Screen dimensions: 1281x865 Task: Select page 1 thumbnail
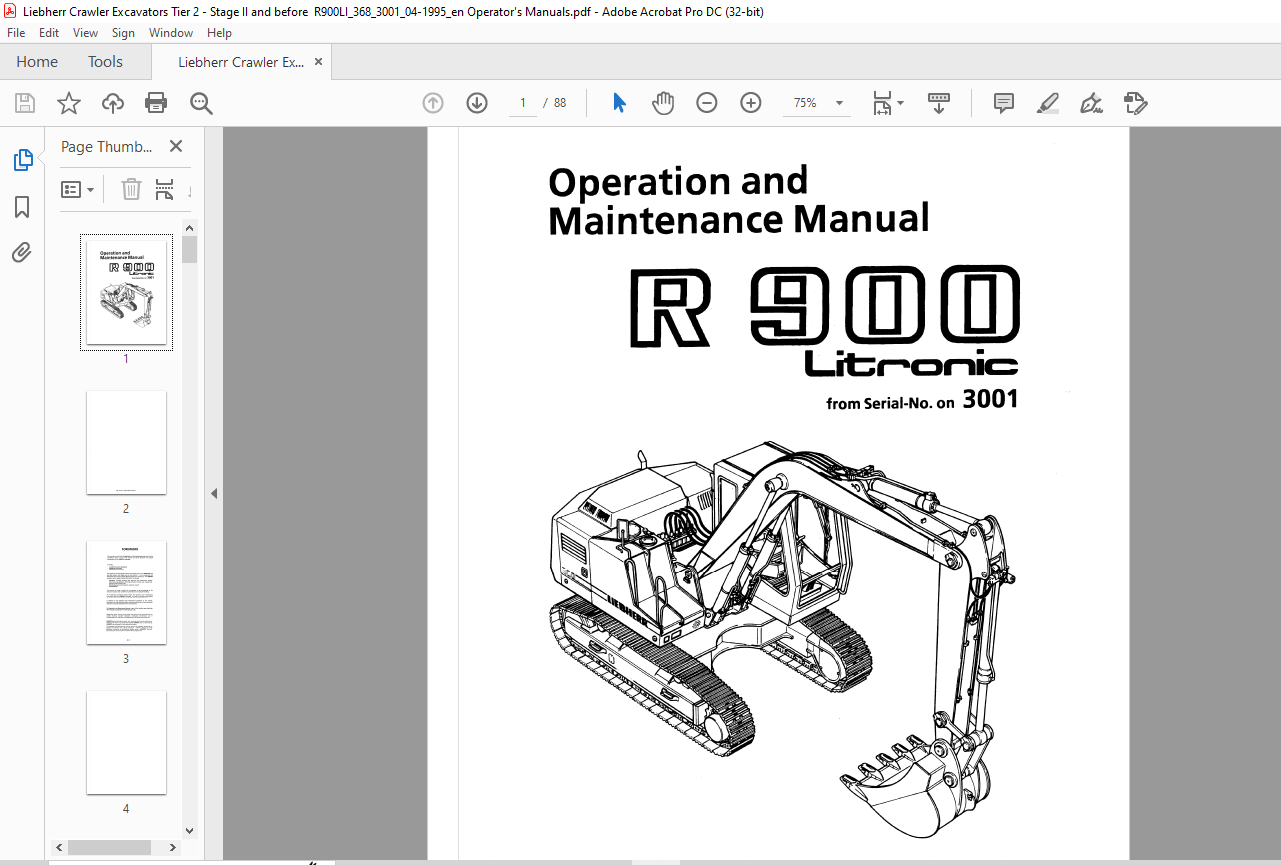(x=126, y=292)
